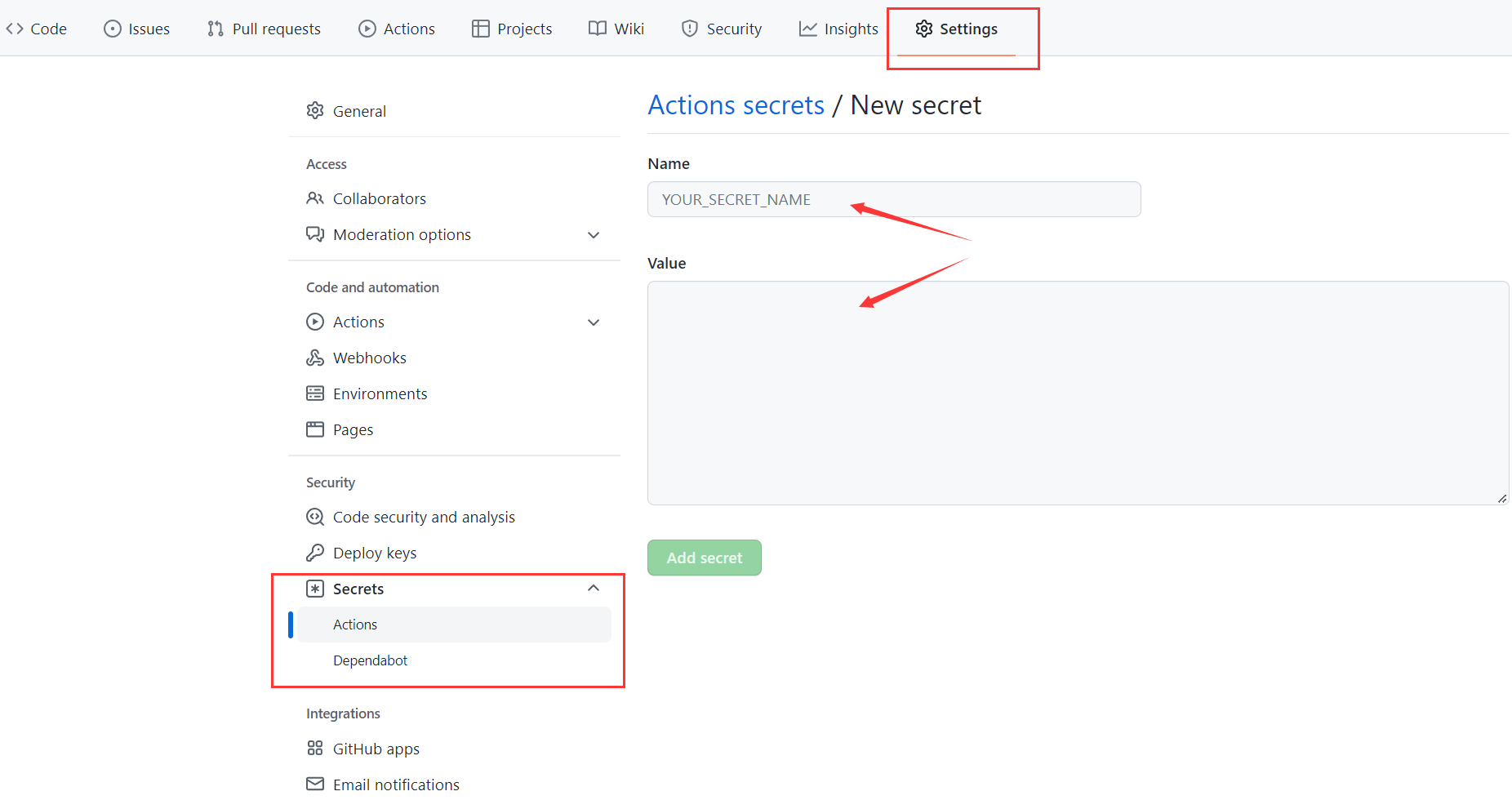Expand the Moderation options section
The width and height of the screenshot is (1512, 809).
402,234
